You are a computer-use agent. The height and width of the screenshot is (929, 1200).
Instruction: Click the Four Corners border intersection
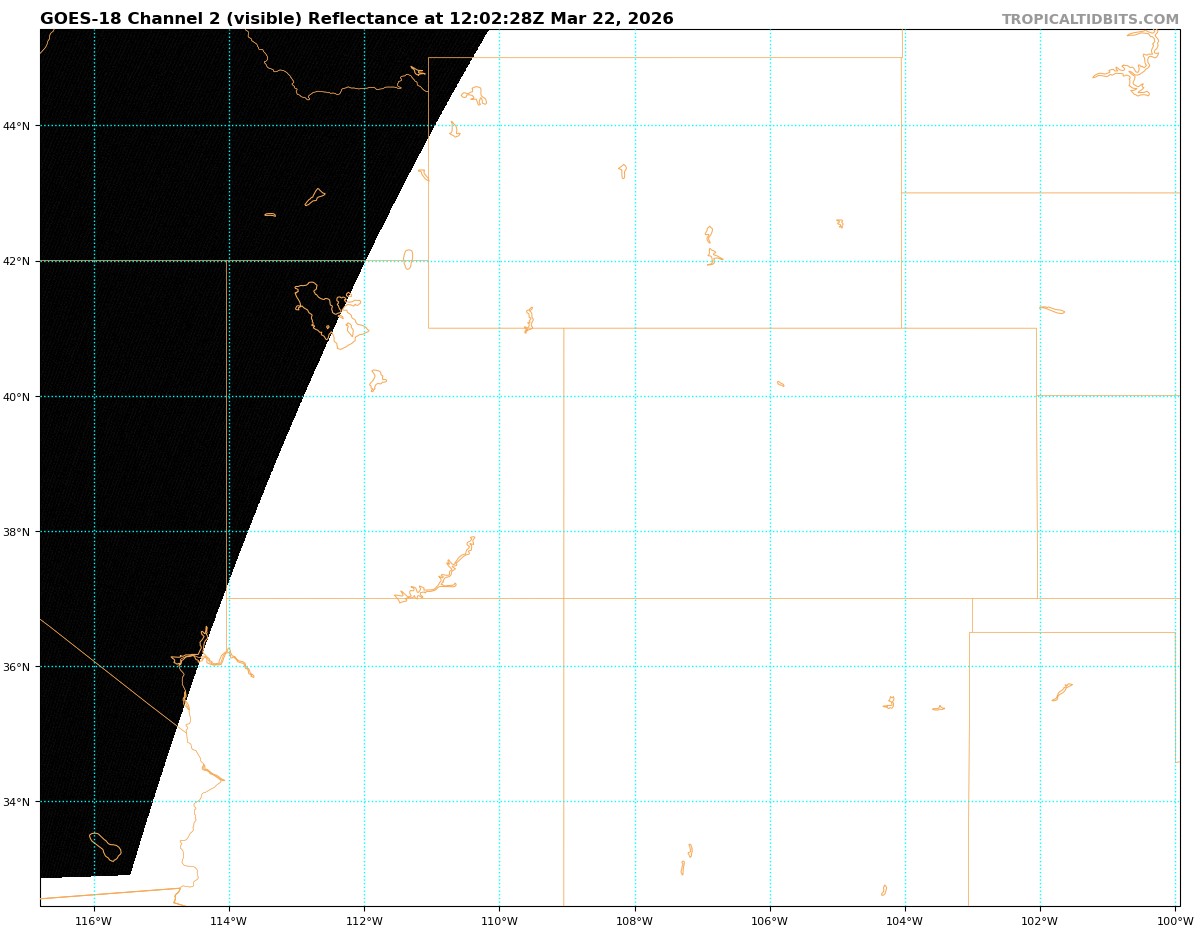click(x=563, y=598)
